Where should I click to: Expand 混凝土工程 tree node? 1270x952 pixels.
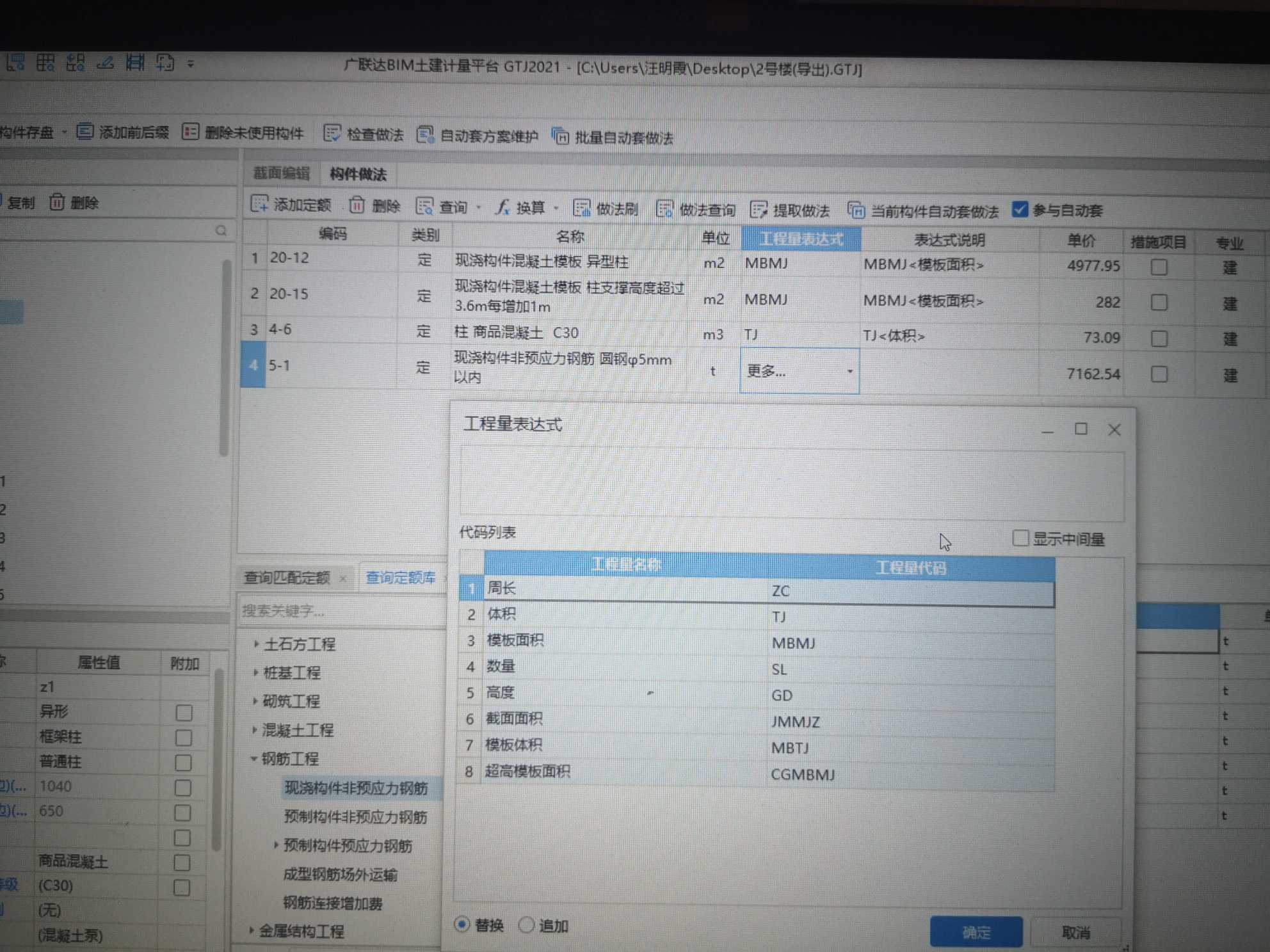254,729
